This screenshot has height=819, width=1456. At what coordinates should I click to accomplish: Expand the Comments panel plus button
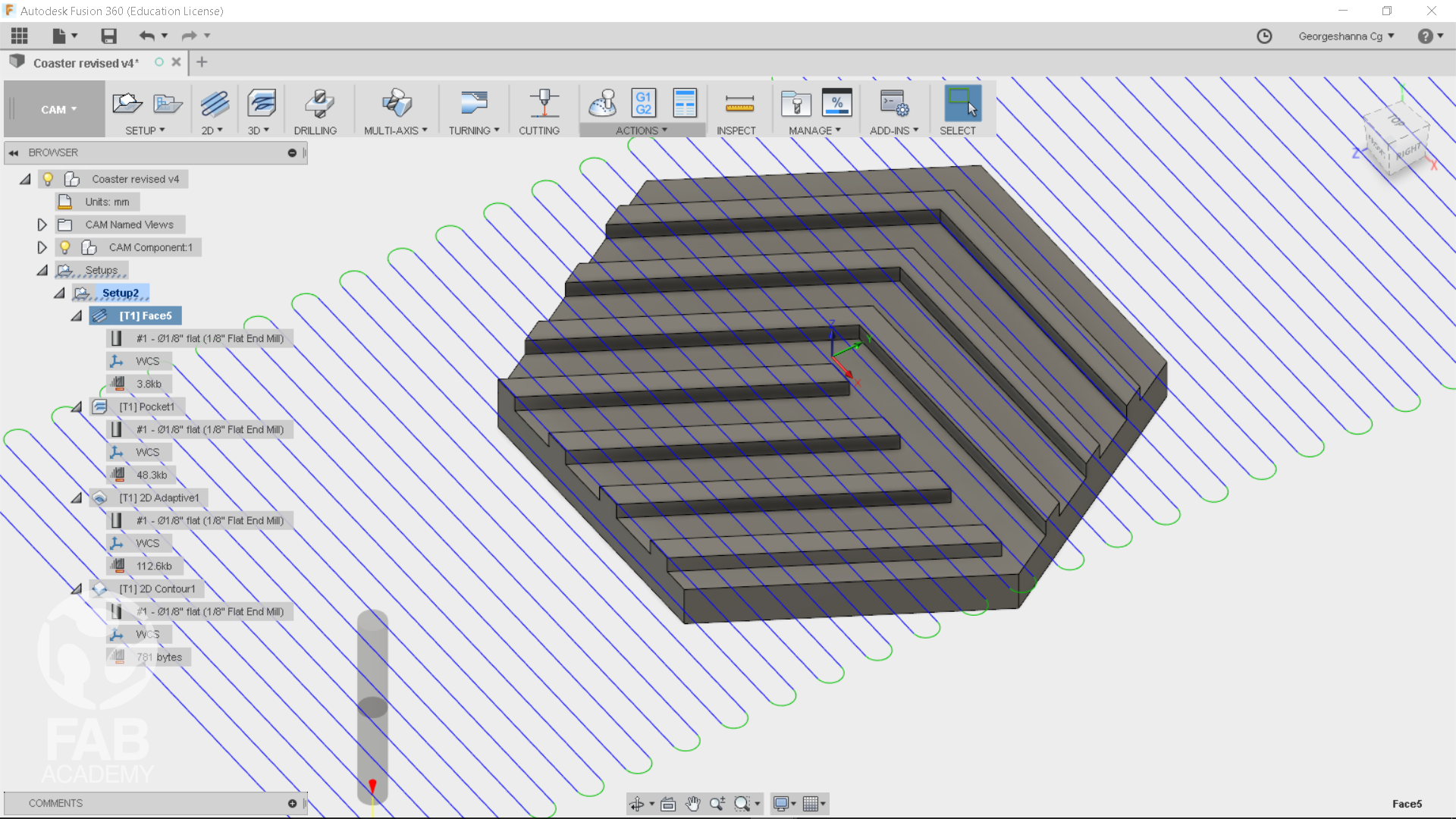292,803
